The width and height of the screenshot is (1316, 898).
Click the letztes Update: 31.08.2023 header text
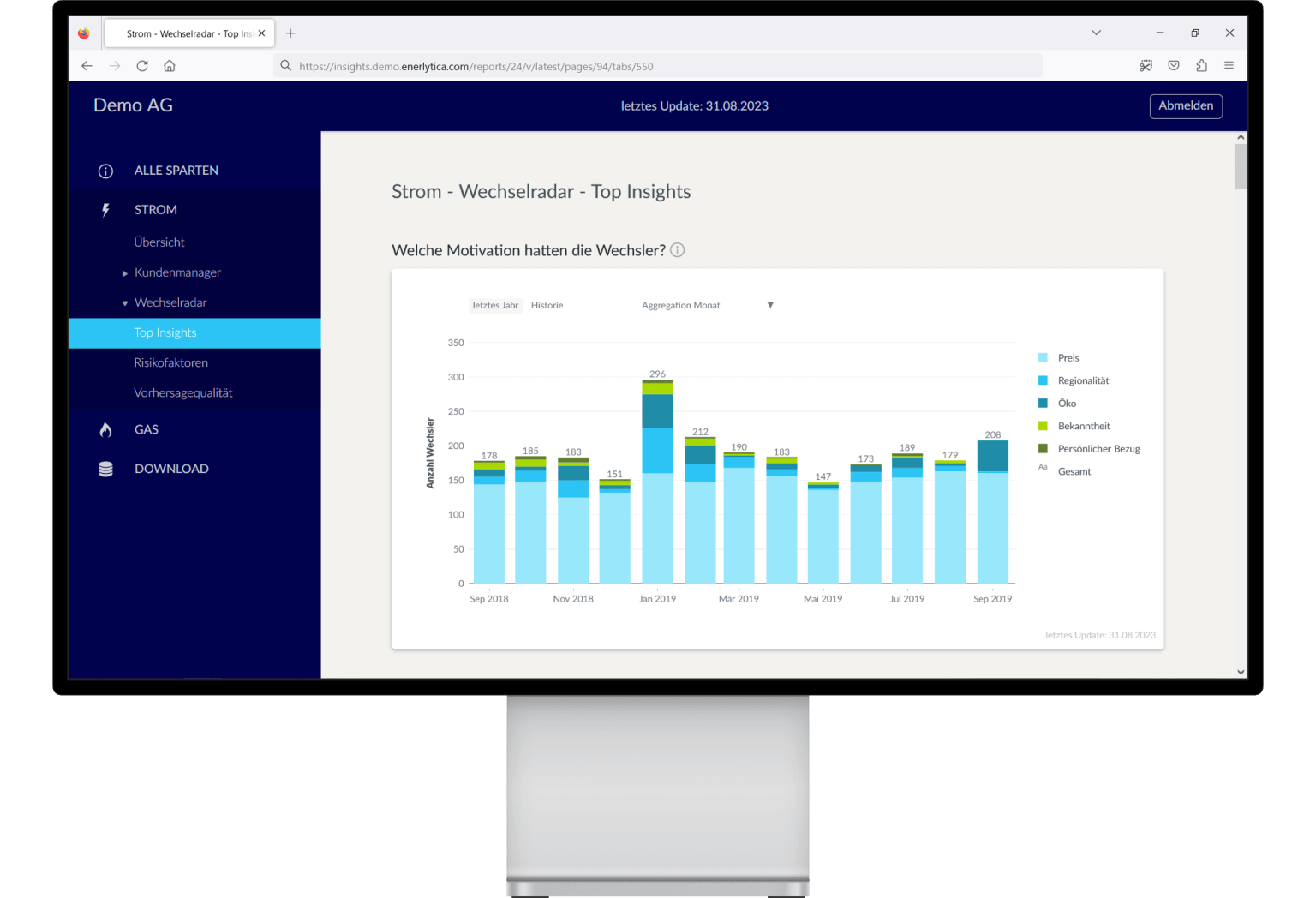click(695, 106)
